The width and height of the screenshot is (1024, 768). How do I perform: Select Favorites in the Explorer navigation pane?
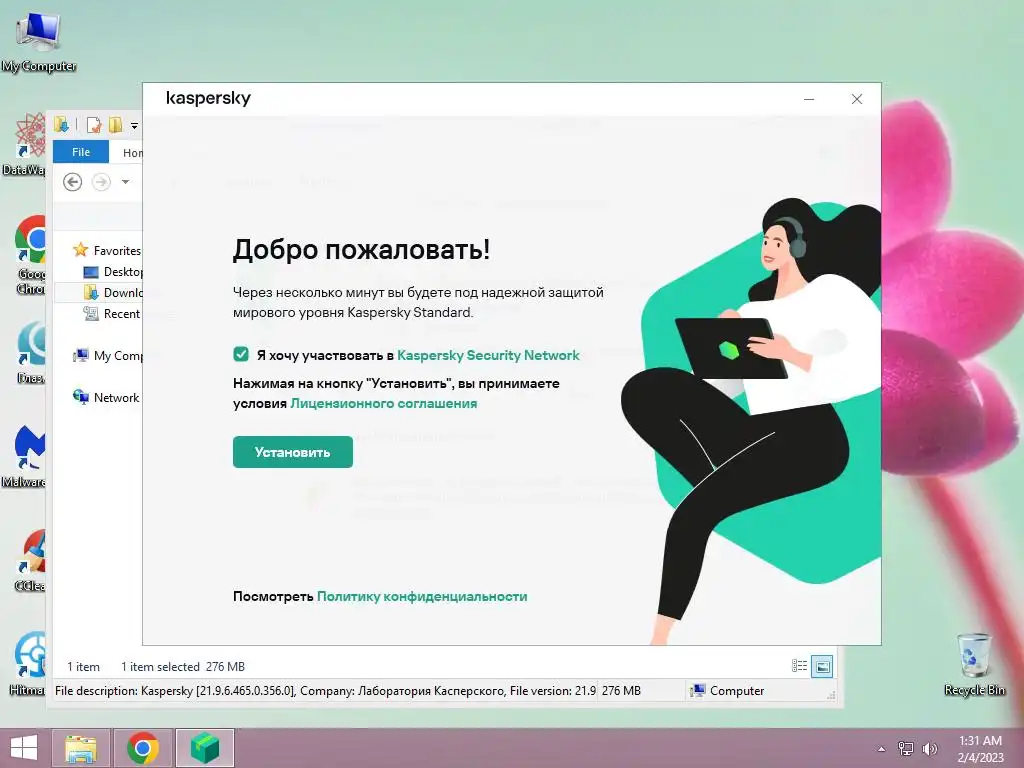106,250
